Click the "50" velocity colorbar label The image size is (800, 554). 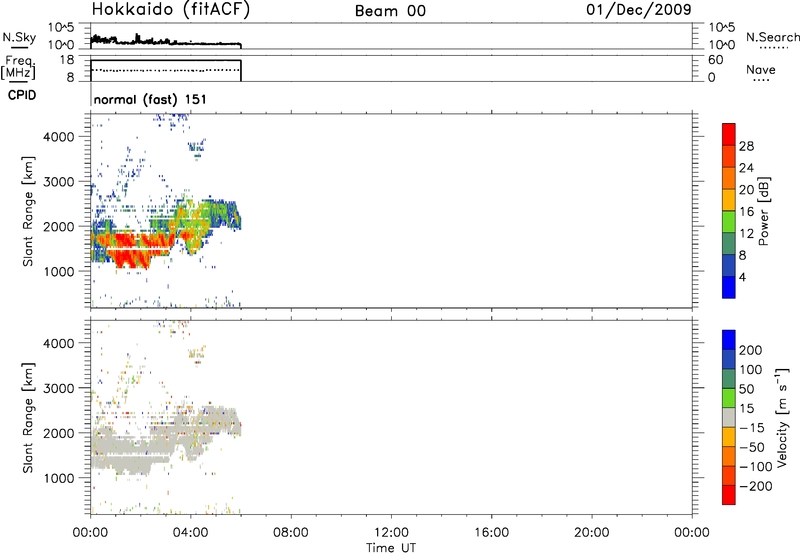coord(746,389)
